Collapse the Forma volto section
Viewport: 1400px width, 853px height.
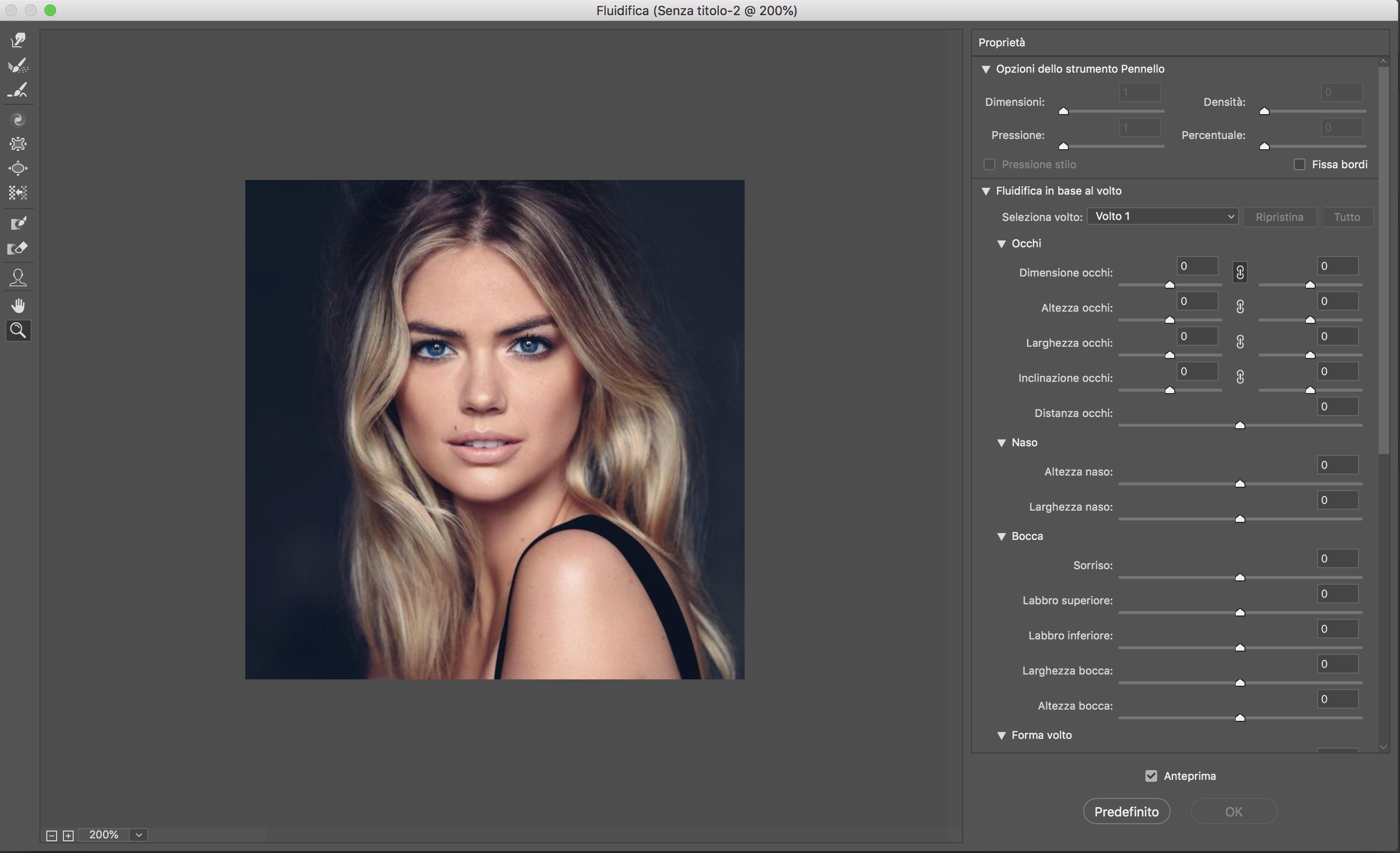point(1001,736)
